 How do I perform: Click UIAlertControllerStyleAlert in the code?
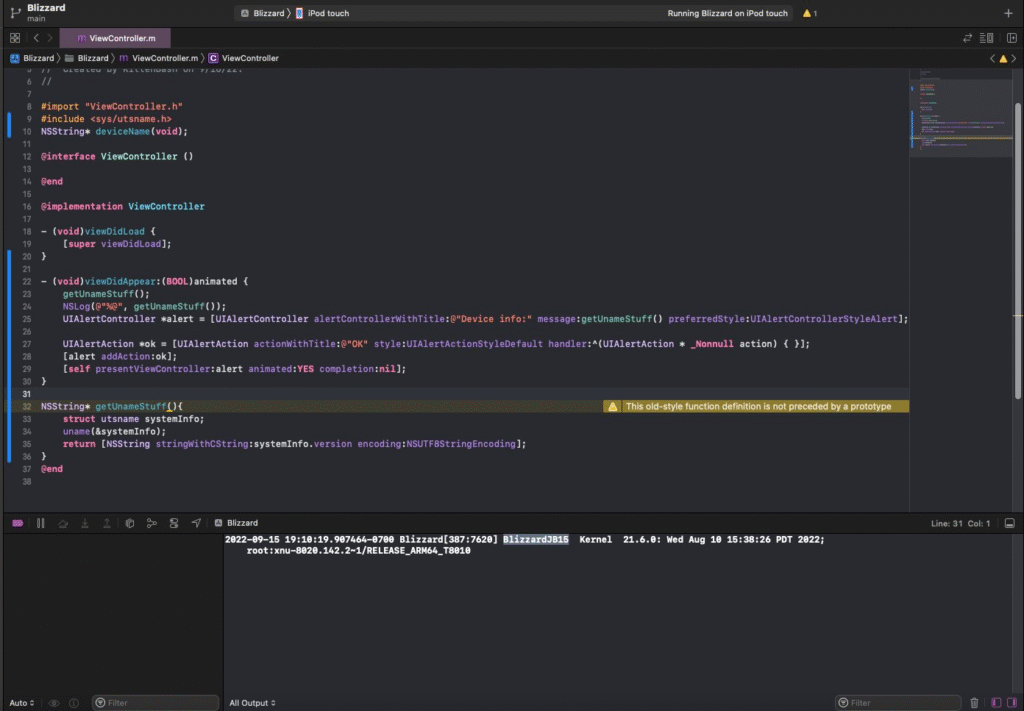click(824, 319)
